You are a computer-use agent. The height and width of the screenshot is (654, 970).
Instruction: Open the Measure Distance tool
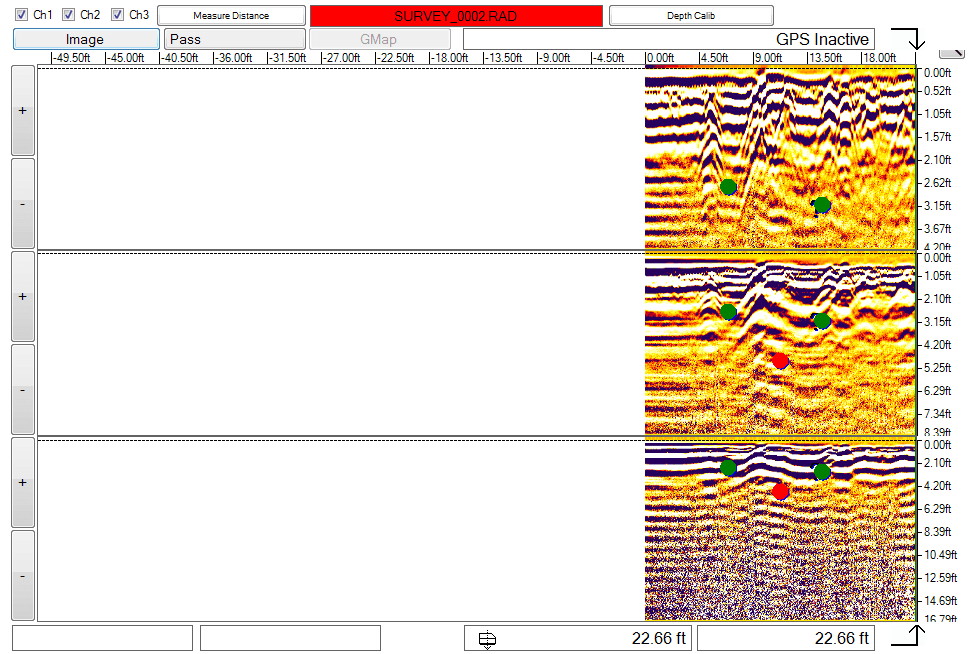(231, 14)
